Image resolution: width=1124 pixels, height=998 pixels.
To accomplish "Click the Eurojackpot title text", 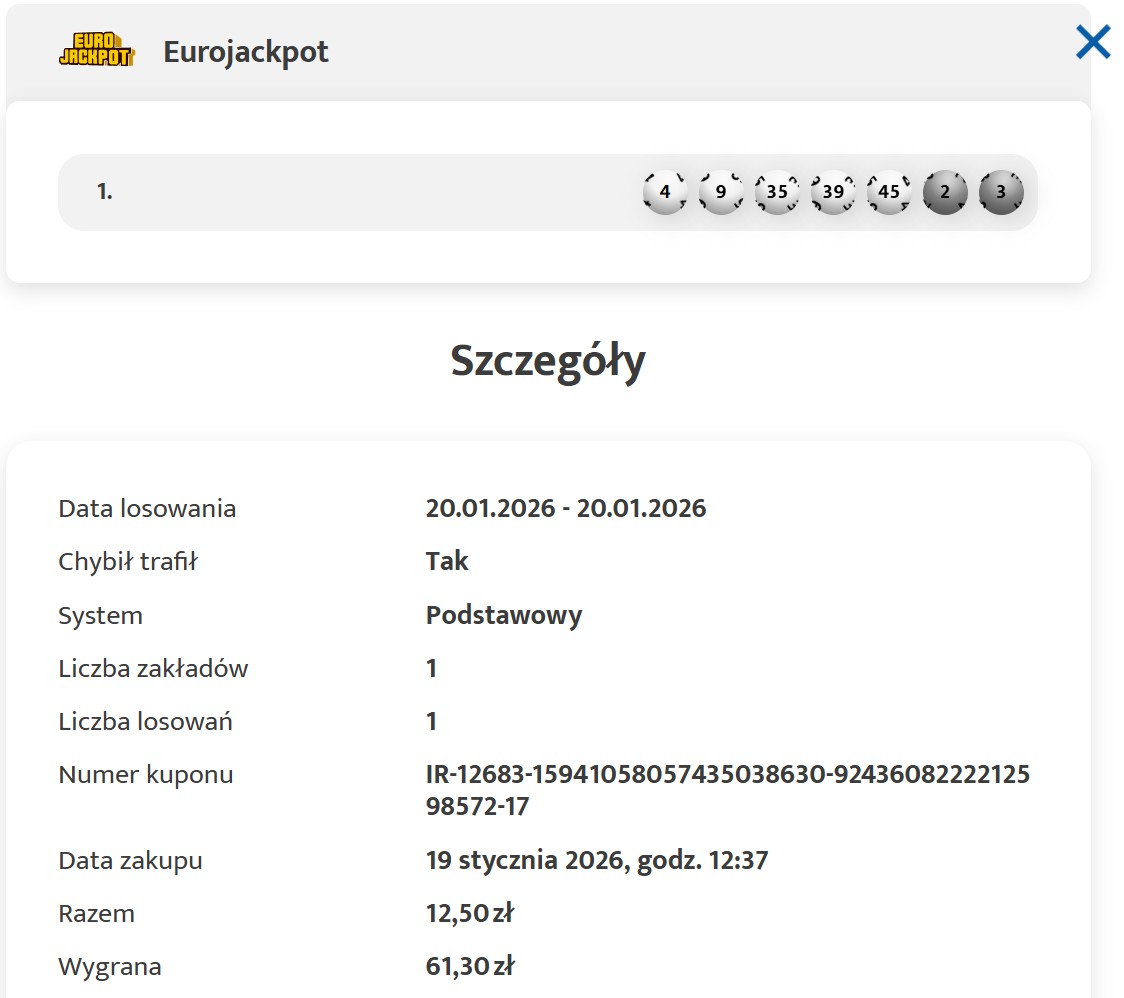I will 246,52.
